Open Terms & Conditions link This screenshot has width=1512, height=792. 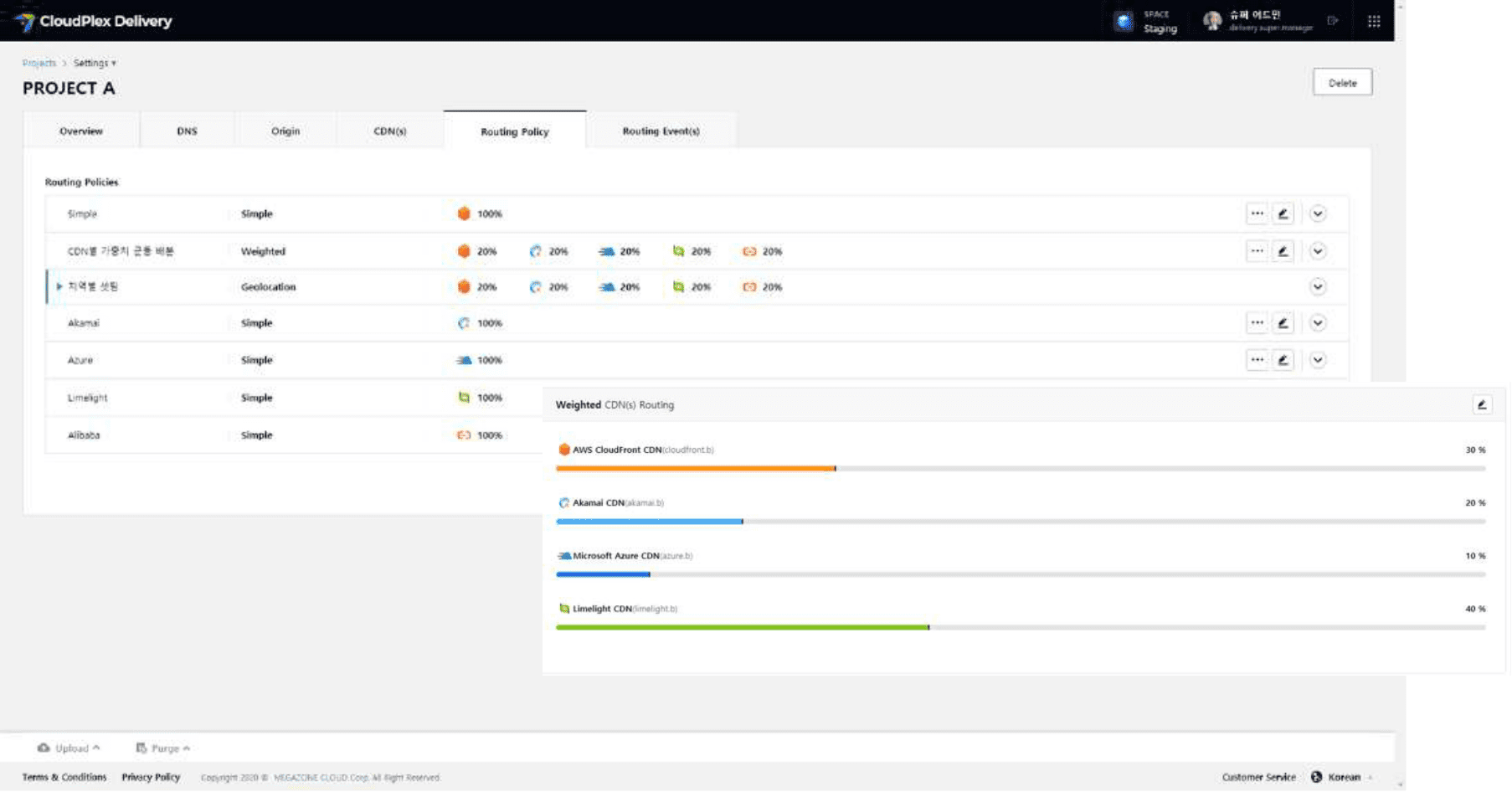tap(64, 777)
